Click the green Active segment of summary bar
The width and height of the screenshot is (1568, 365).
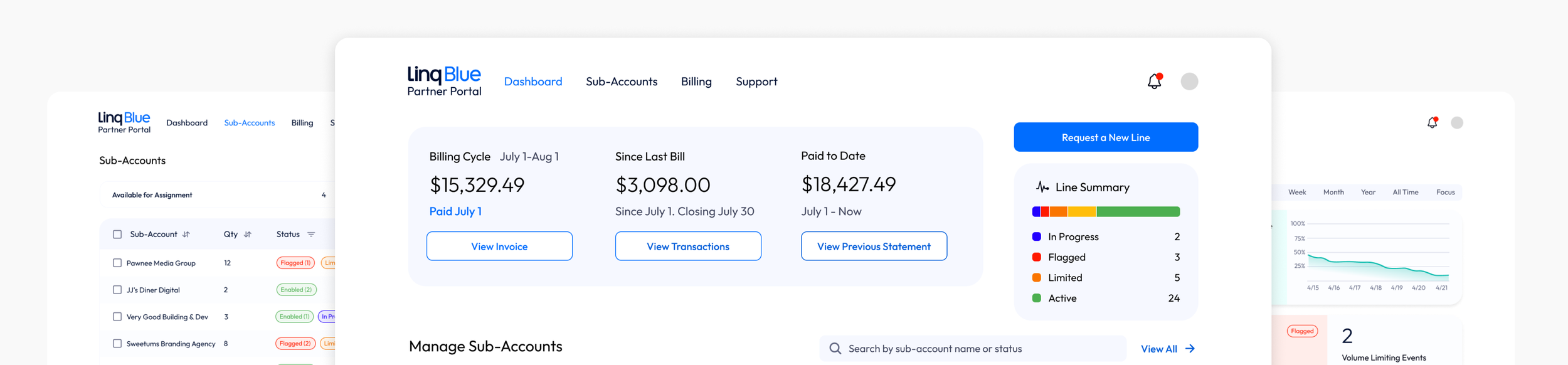1138,212
